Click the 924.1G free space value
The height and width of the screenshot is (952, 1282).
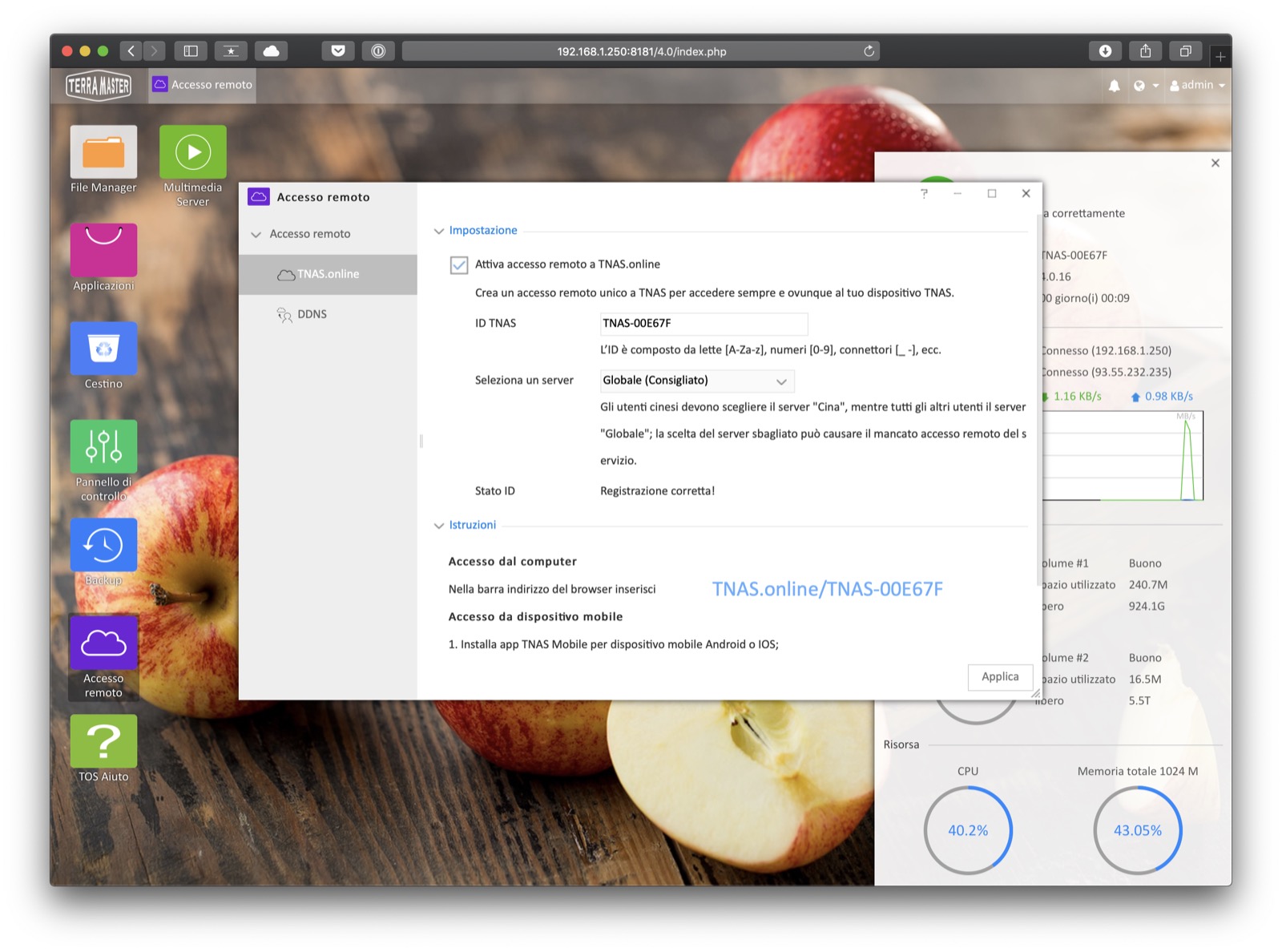[1147, 607]
